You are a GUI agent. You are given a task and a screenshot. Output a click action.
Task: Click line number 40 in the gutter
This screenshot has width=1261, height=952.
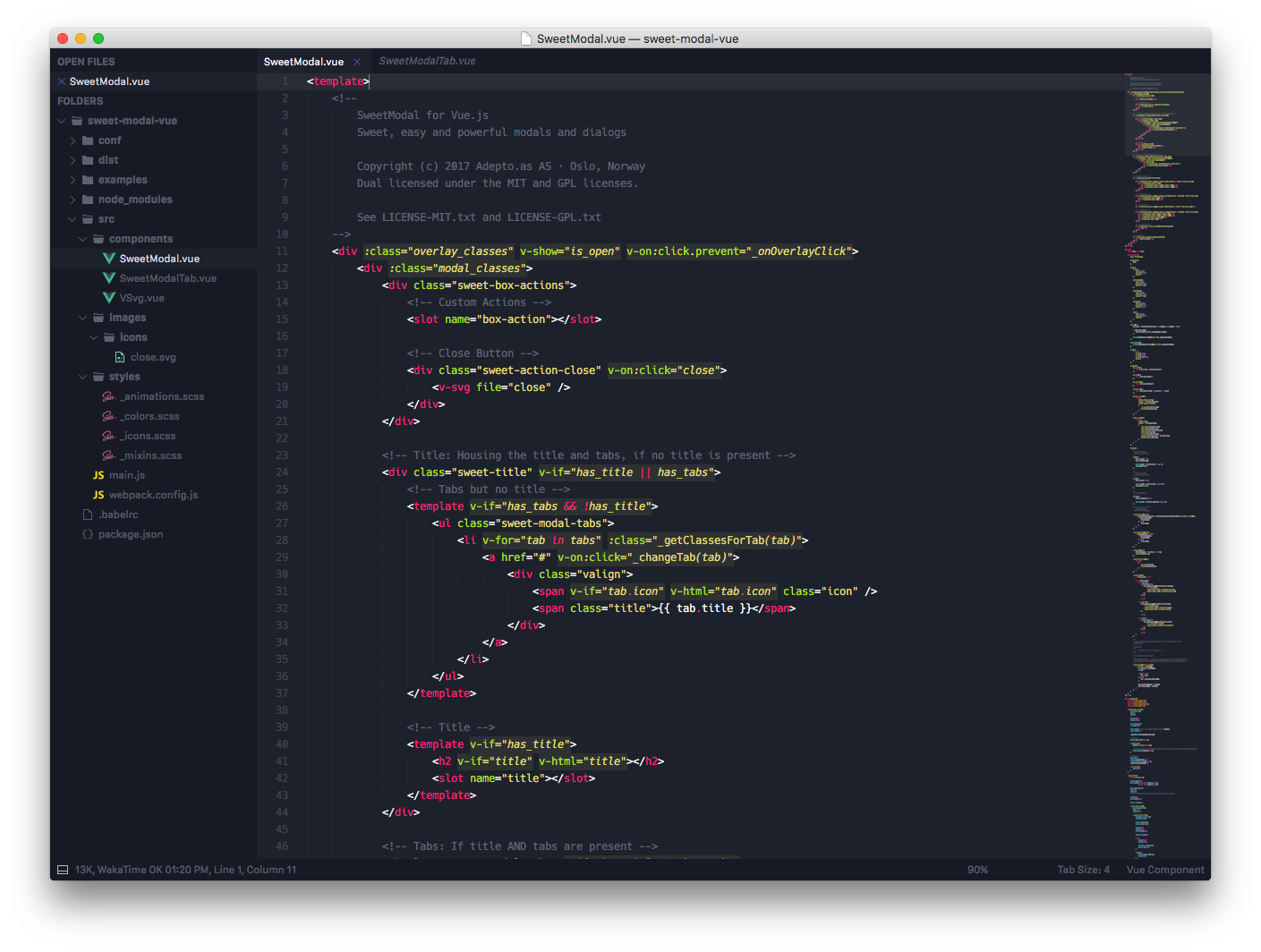point(282,744)
